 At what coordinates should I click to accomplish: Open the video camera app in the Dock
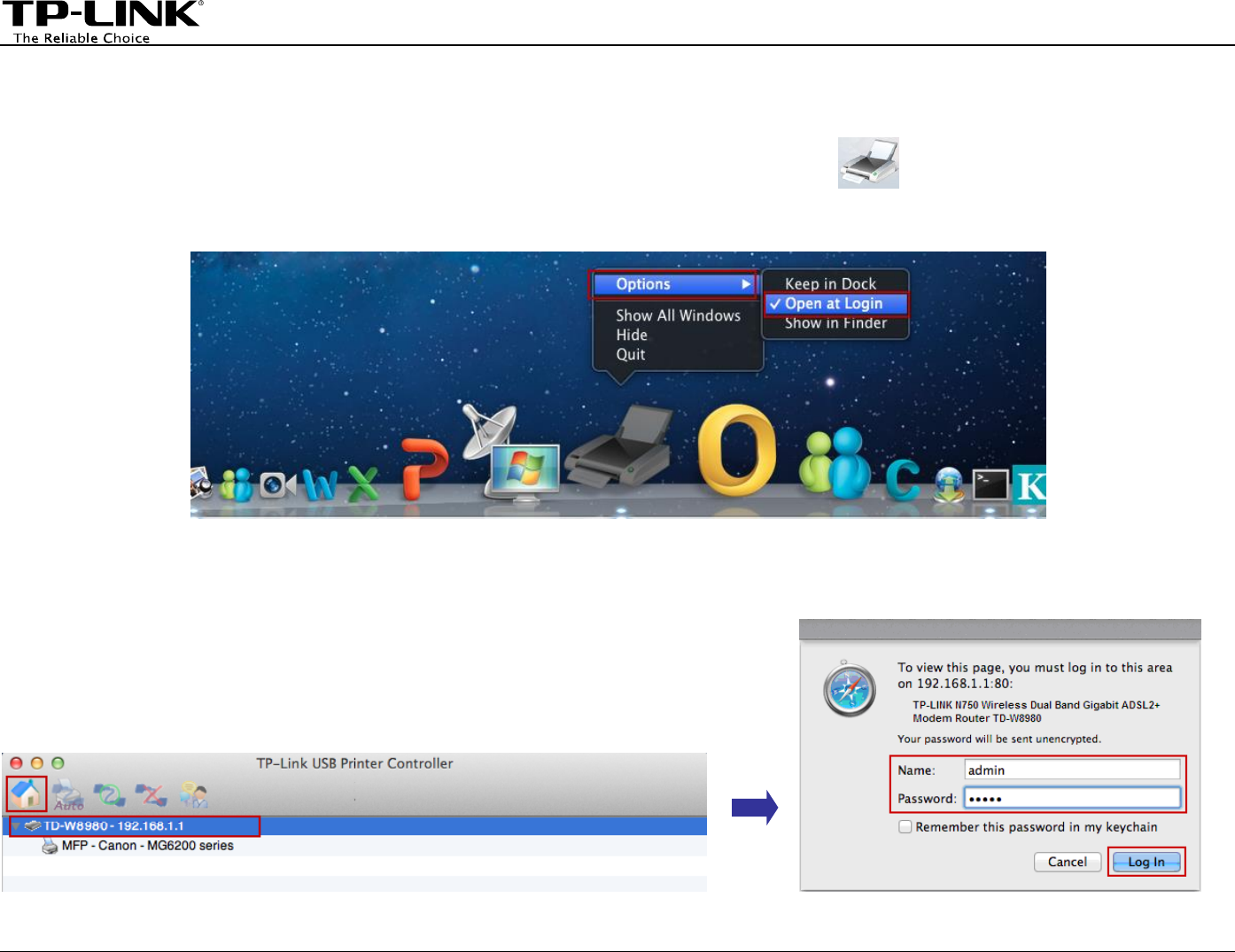pyautogui.click(x=277, y=485)
